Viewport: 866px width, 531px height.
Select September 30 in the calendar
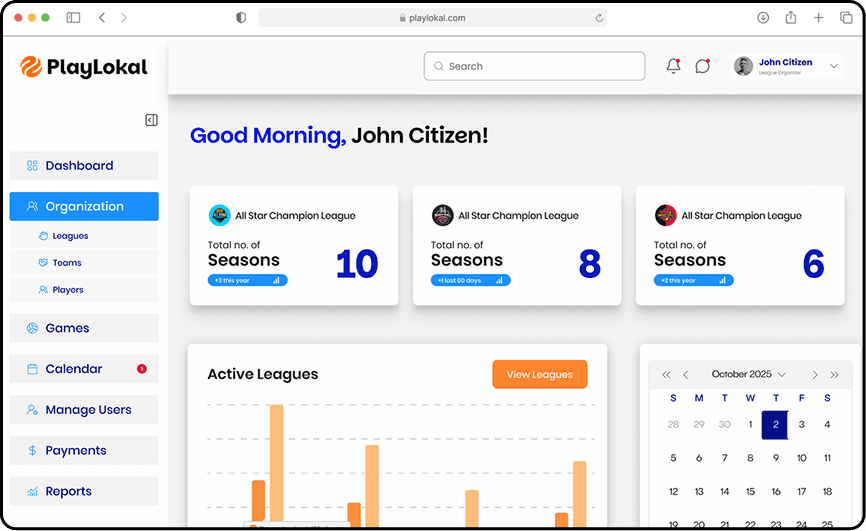[x=724, y=424]
